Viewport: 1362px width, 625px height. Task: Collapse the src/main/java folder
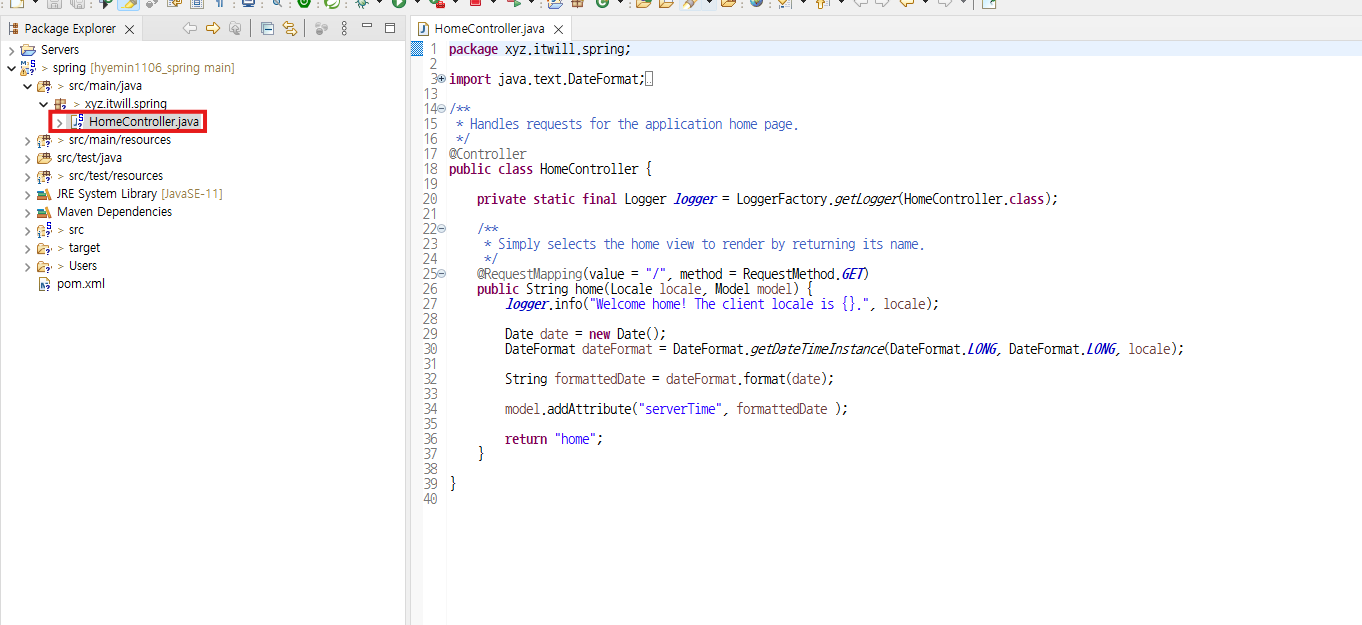click(28, 86)
